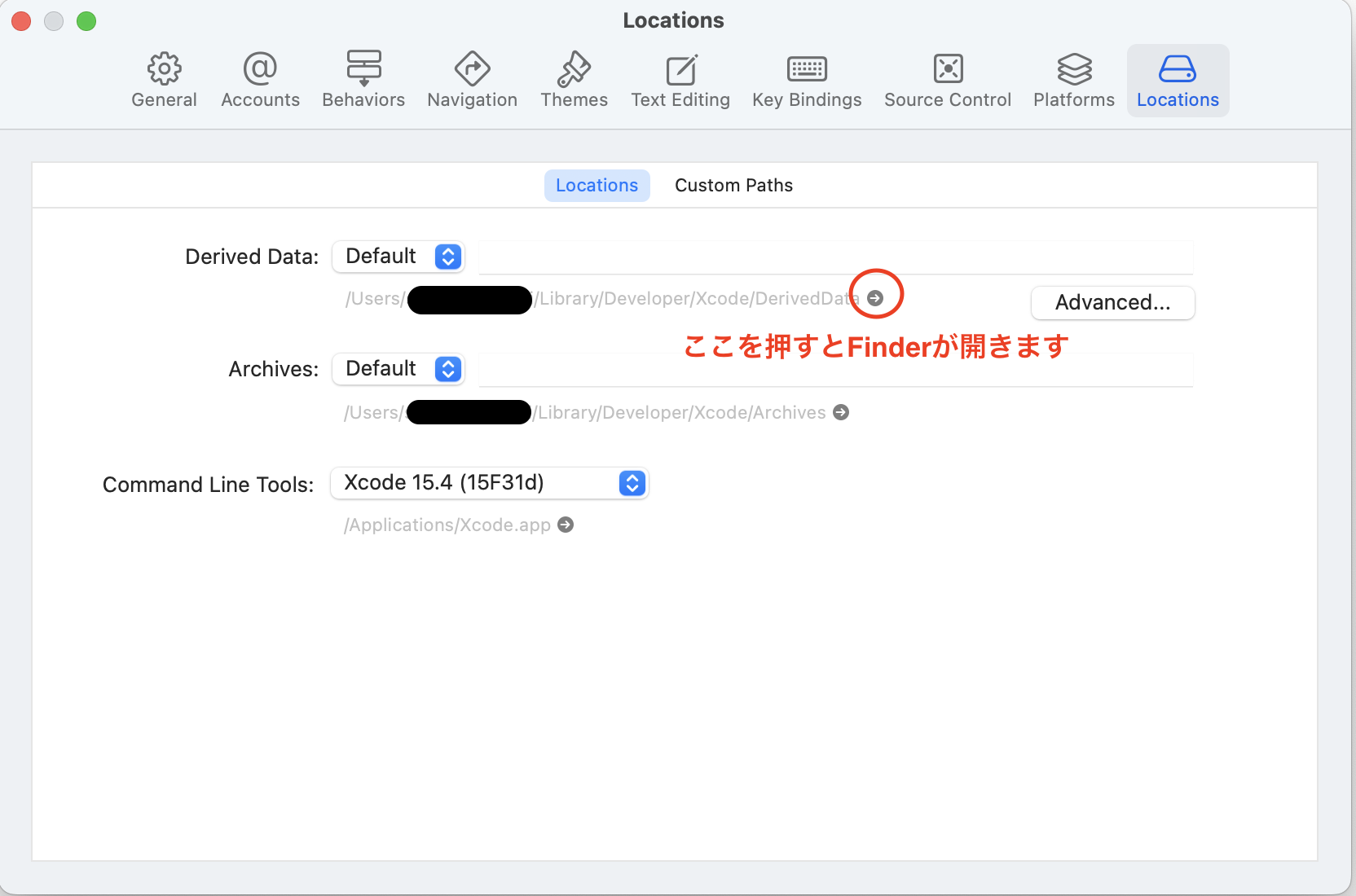The height and width of the screenshot is (896, 1356).
Task: Select the Behaviors settings icon
Action: pos(363,79)
